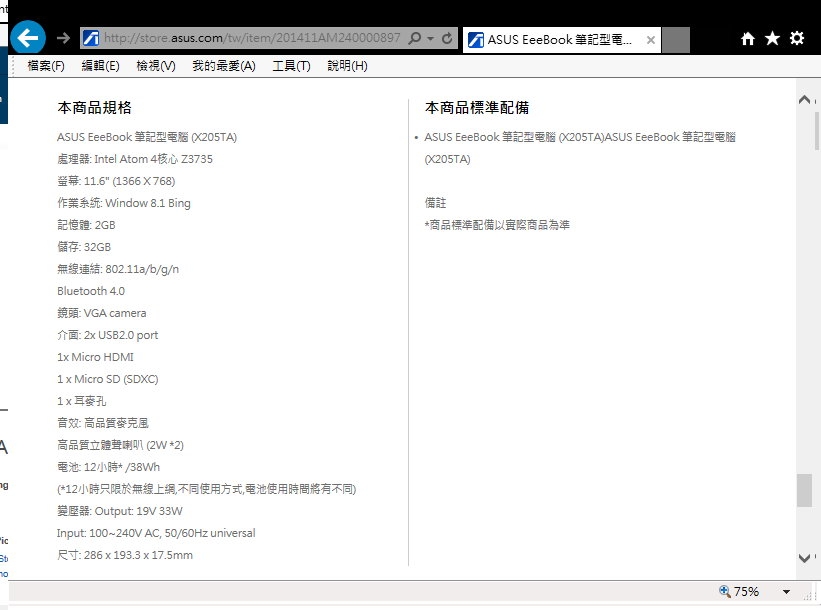Click the 75% zoom percentage text
Viewport: 821px width, 610px height.
tap(747, 592)
